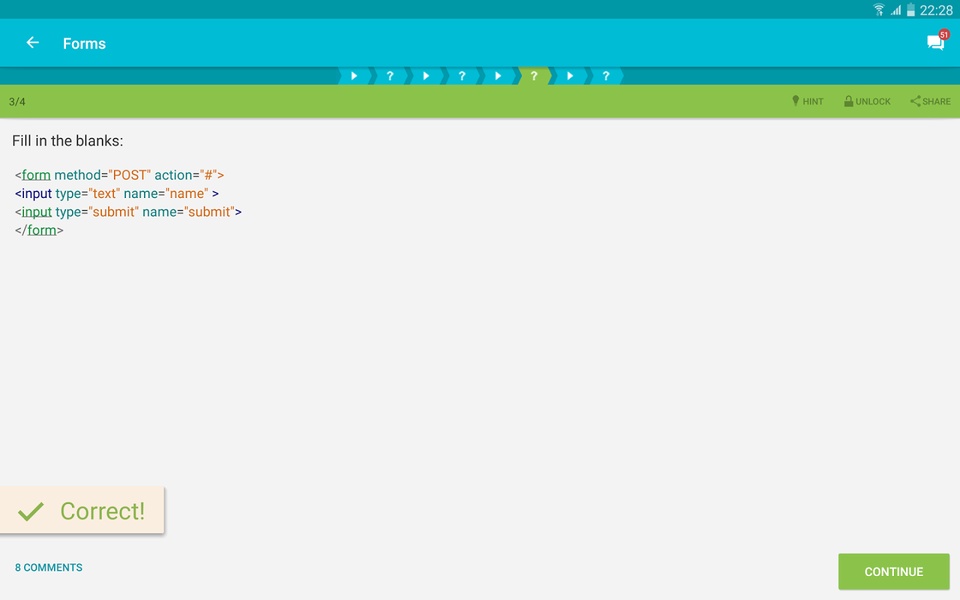The width and height of the screenshot is (960, 600).
Task: Continue to the next question
Action: (893, 571)
